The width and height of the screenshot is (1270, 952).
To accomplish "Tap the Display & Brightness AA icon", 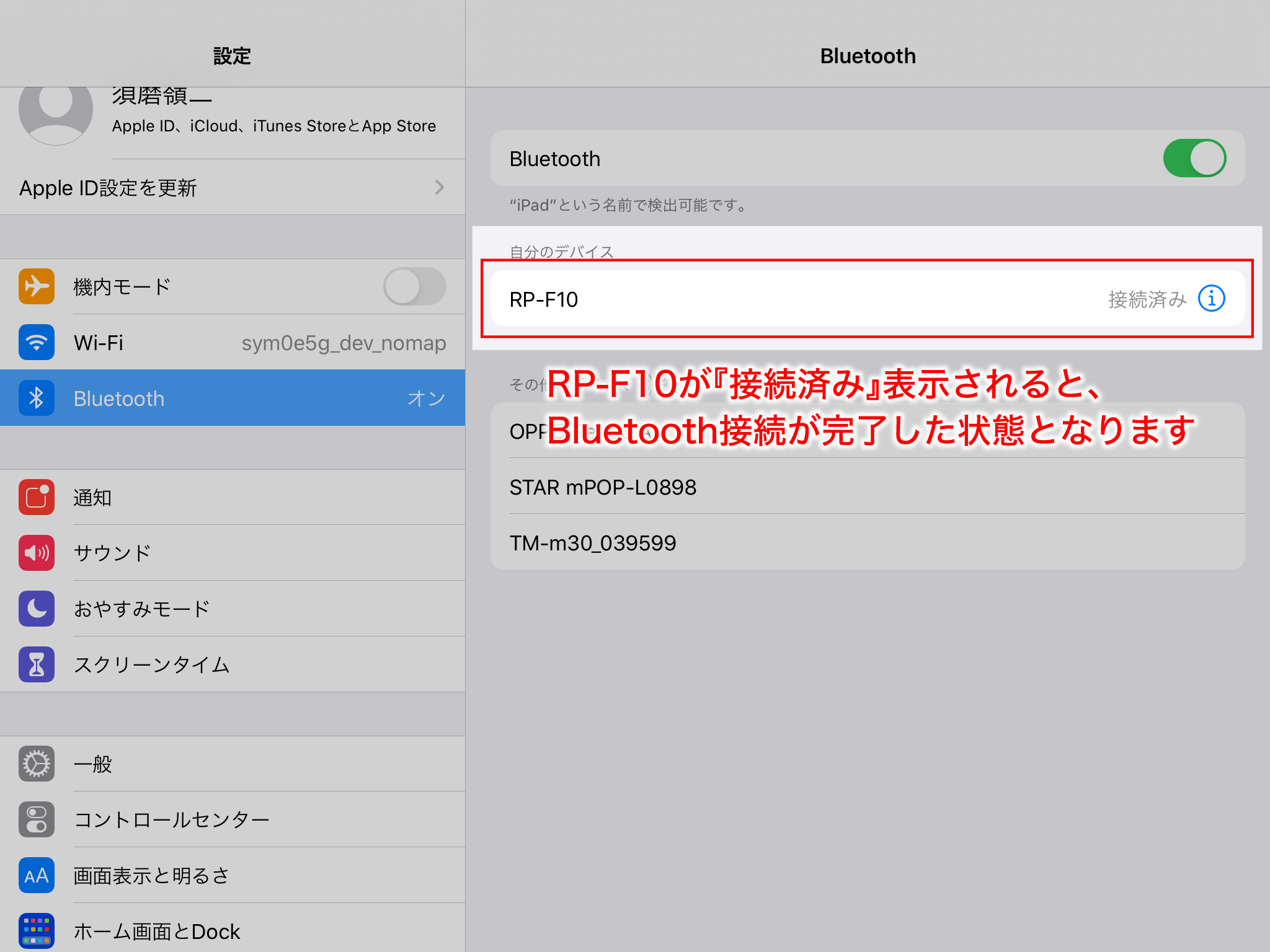I will pyautogui.click(x=37, y=875).
